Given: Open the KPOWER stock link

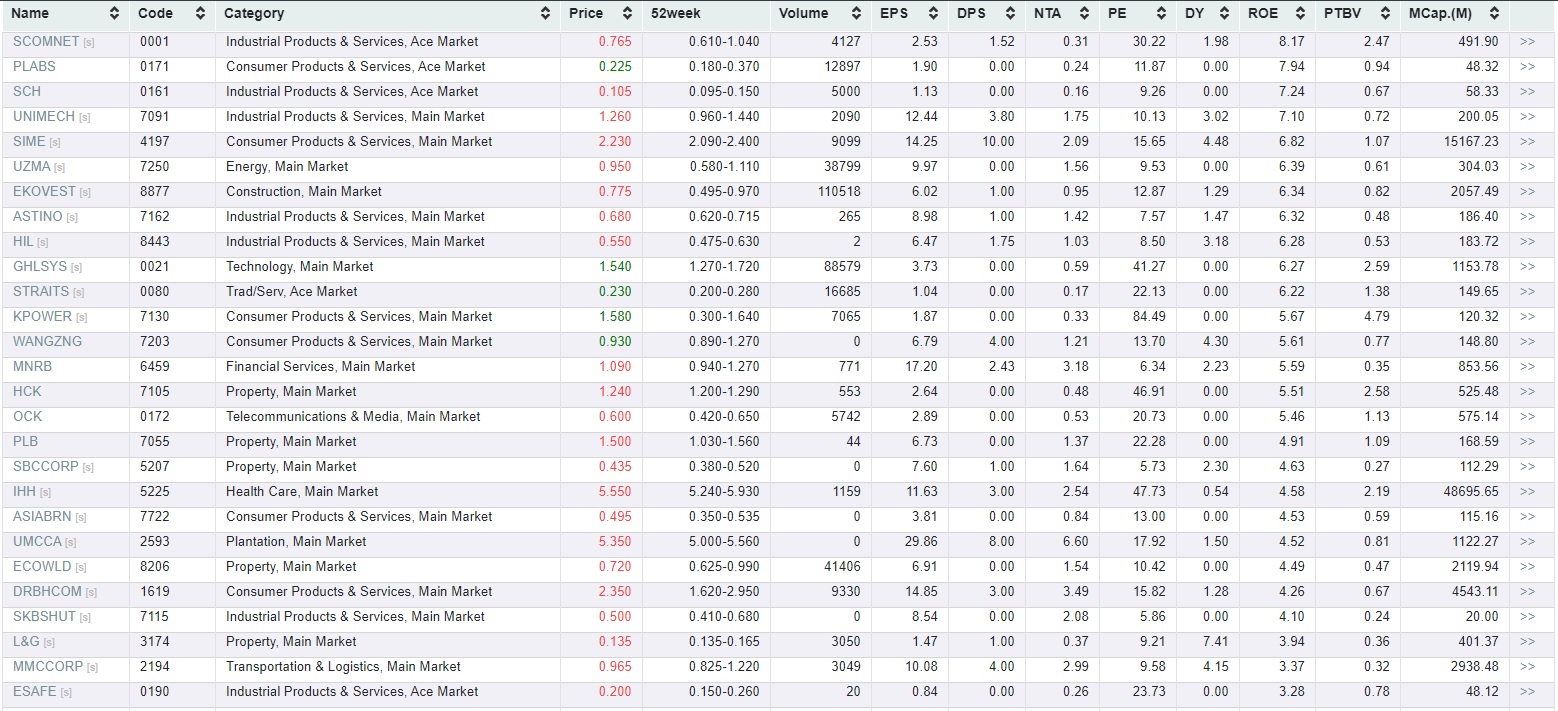Looking at the screenshot, I should tap(43, 317).
